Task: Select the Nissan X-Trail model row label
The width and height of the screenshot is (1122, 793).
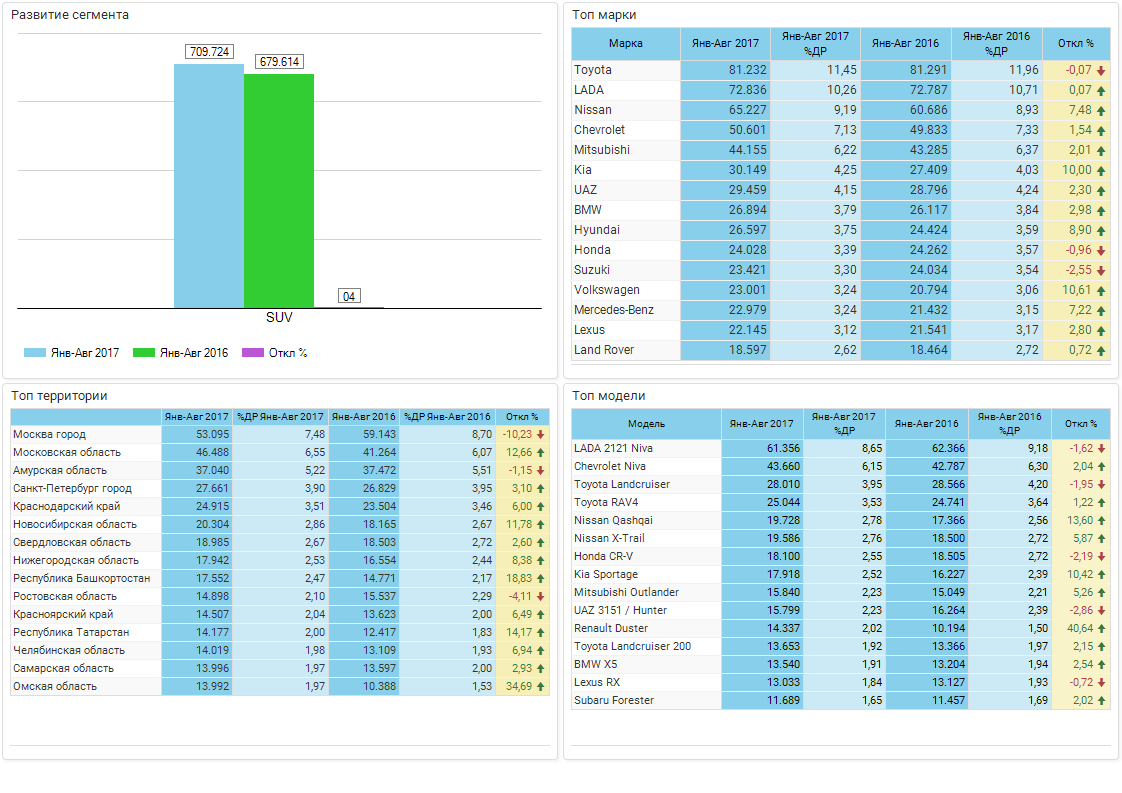Action: pyautogui.click(x=609, y=538)
